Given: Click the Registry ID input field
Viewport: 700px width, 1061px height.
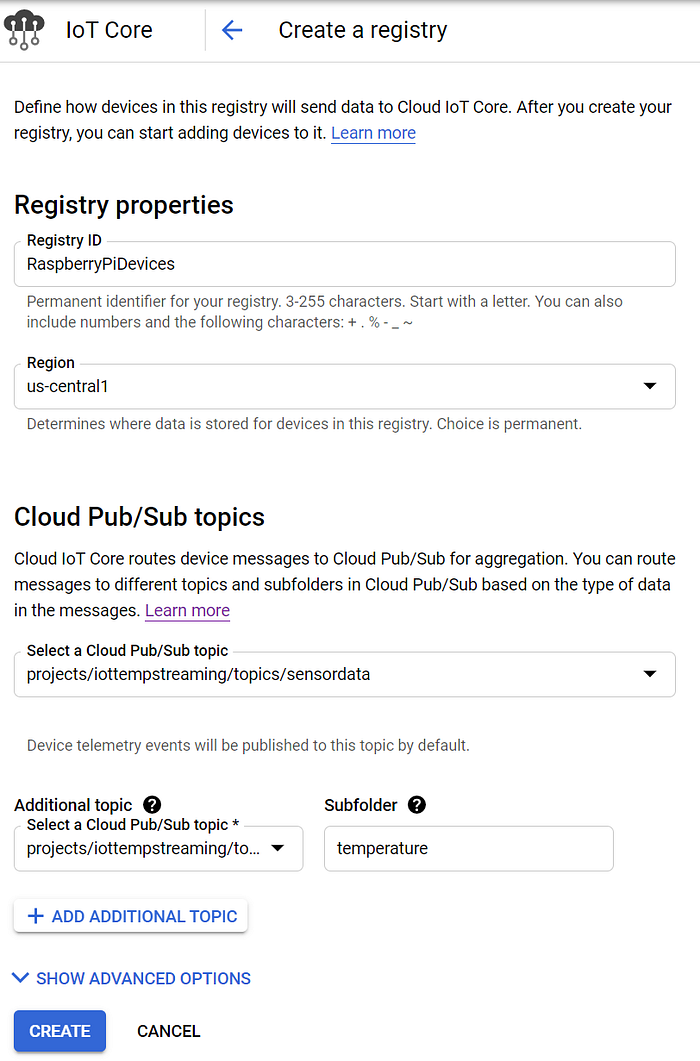Looking at the screenshot, I should tap(345, 264).
